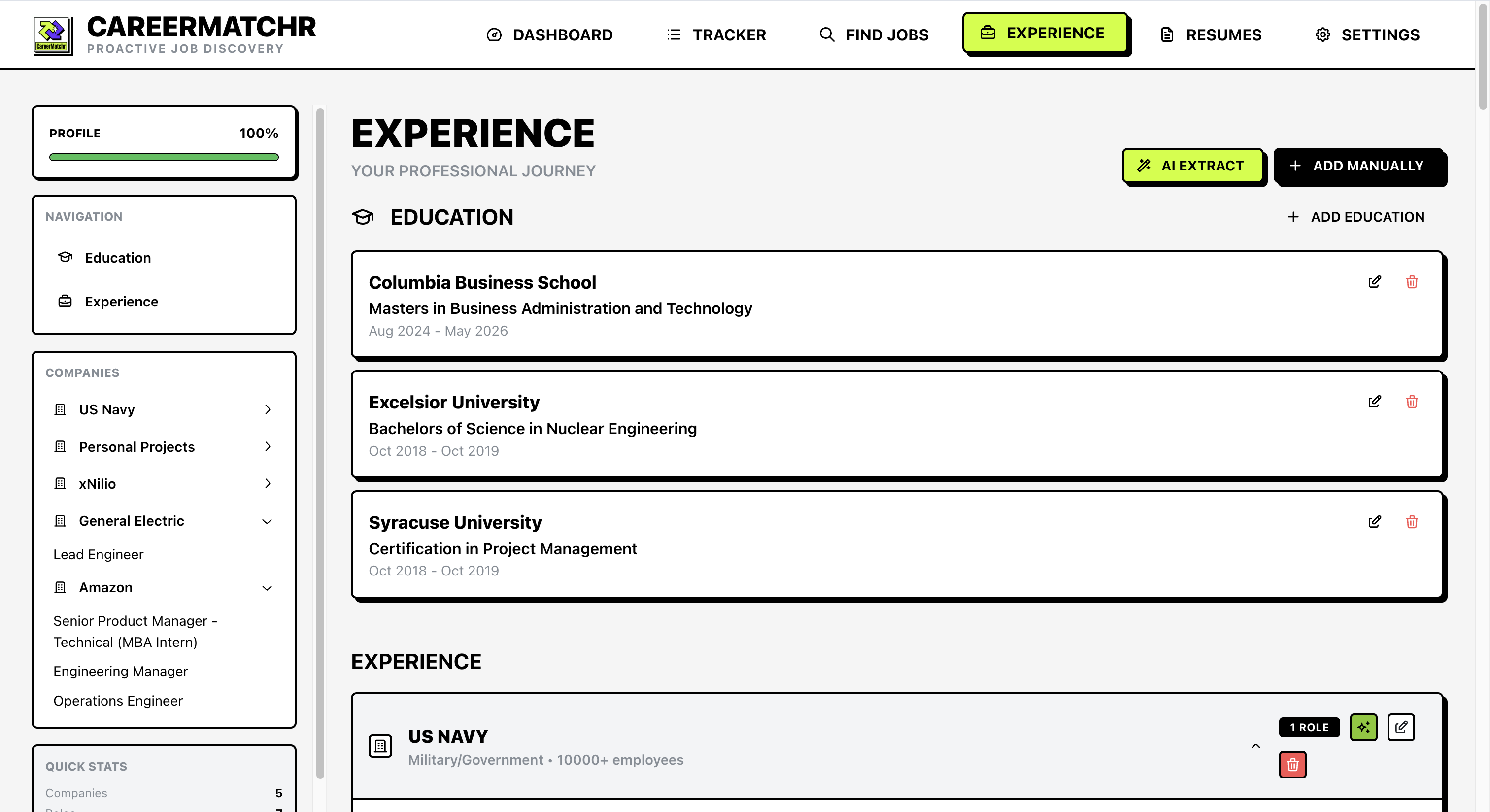Click the profile completion progress bar
Image resolution: width=1490 pixels, height=812 pixels.
coord(164,157)
